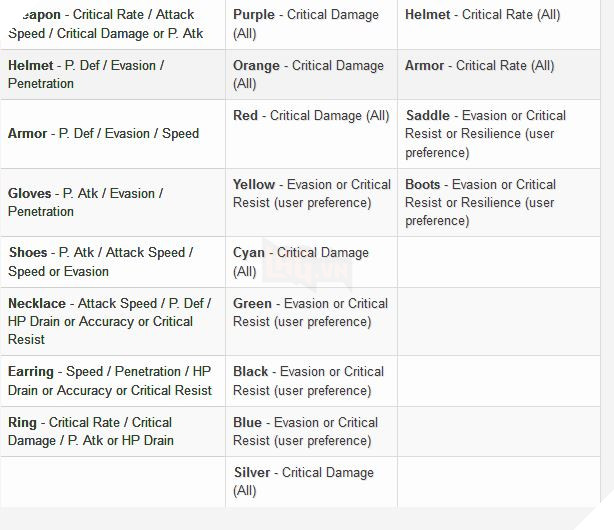Select the Gloves row text
The width and height of the screenshot is (614, 530).
(85, 202)
